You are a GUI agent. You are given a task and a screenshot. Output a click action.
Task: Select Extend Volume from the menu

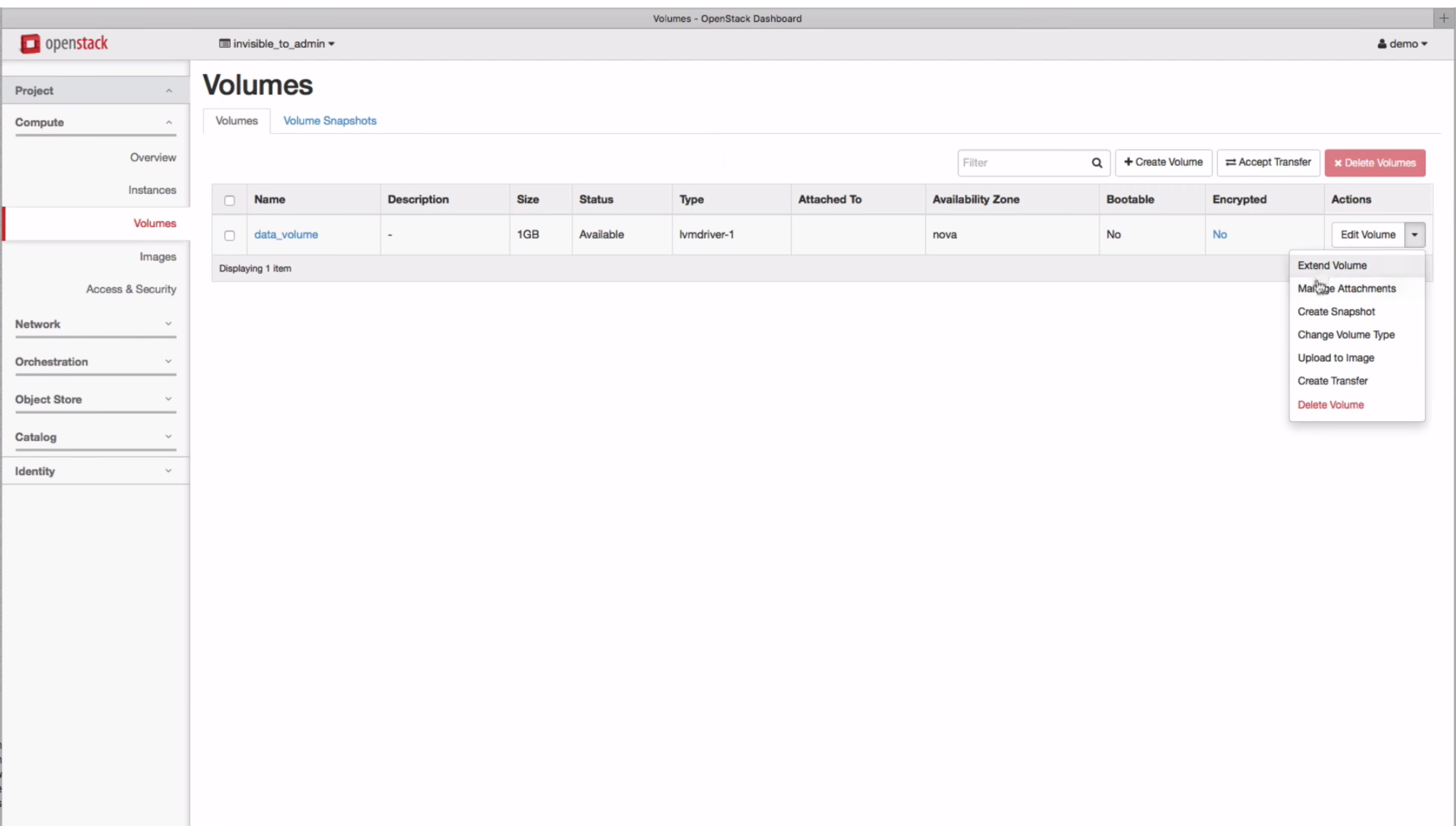tap(1332, 265)
